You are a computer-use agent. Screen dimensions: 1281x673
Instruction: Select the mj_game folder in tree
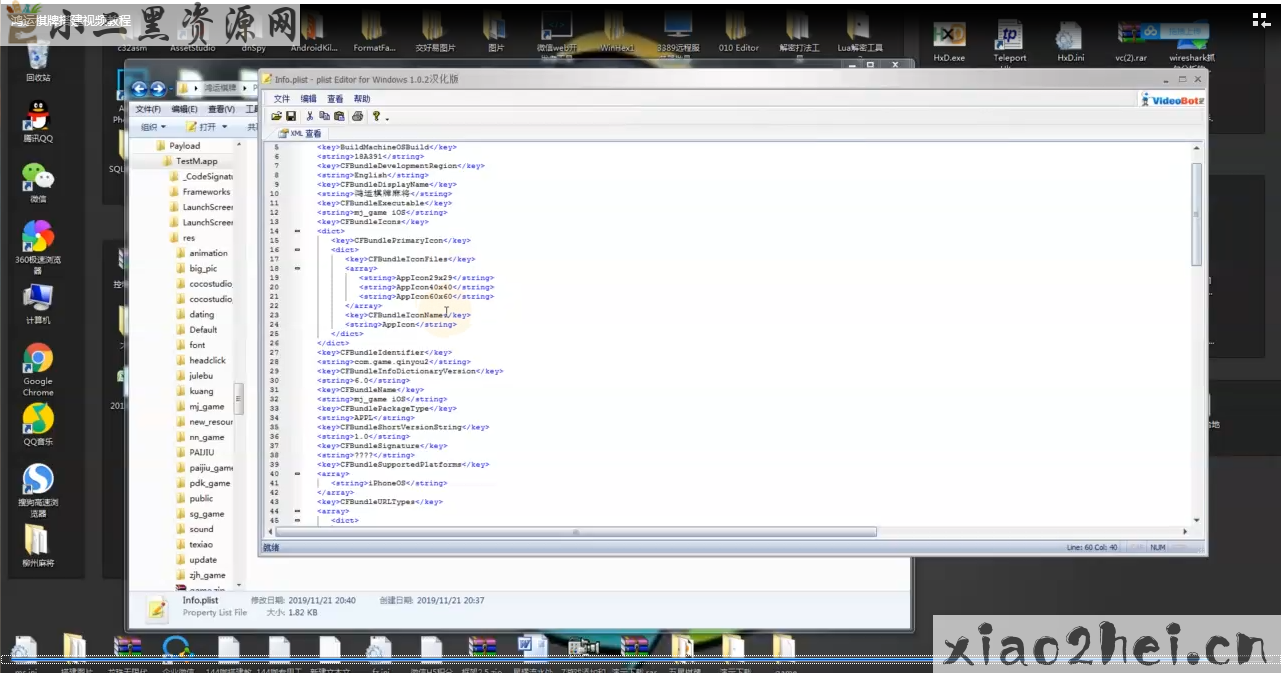point(200,407)
